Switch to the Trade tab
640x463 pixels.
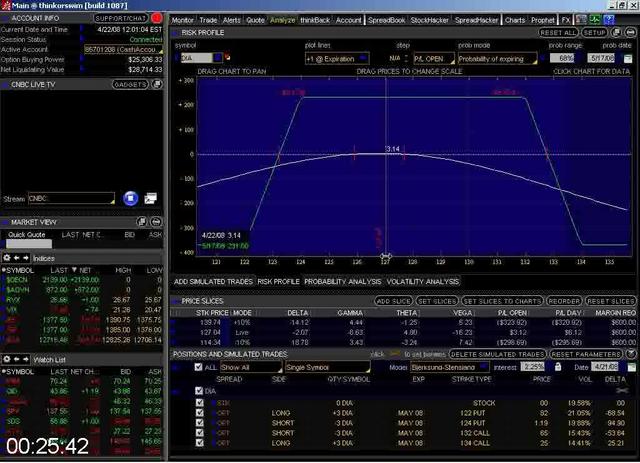click(x=208, y=20)
